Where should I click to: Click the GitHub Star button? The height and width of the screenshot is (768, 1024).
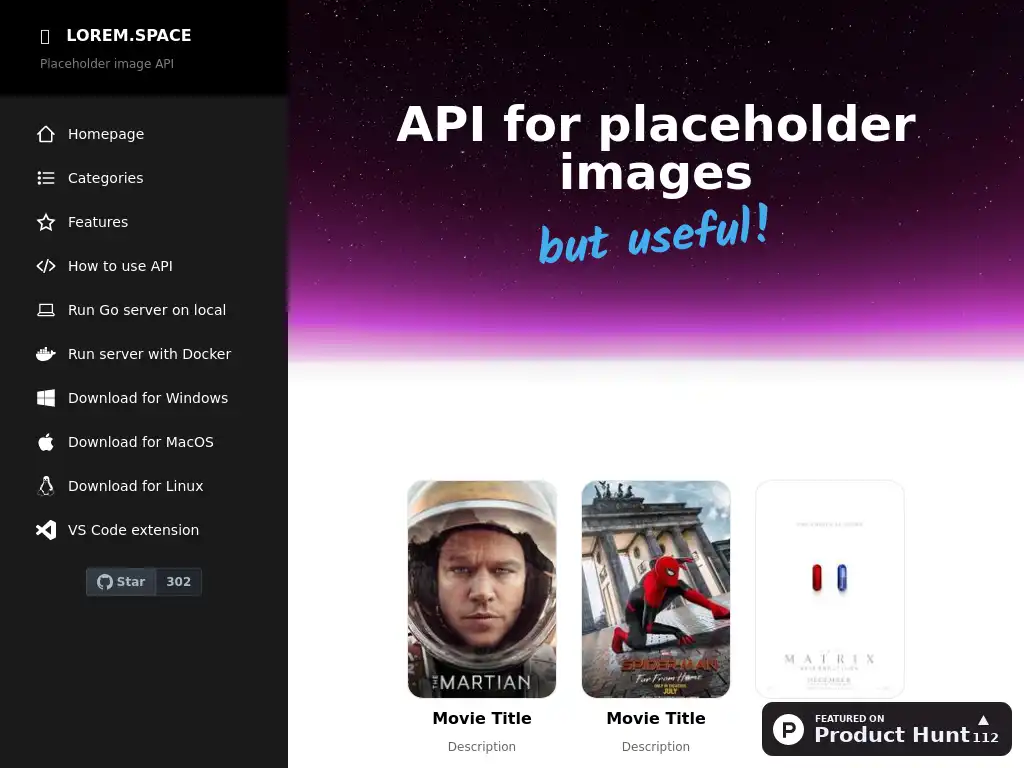point(121,582)
